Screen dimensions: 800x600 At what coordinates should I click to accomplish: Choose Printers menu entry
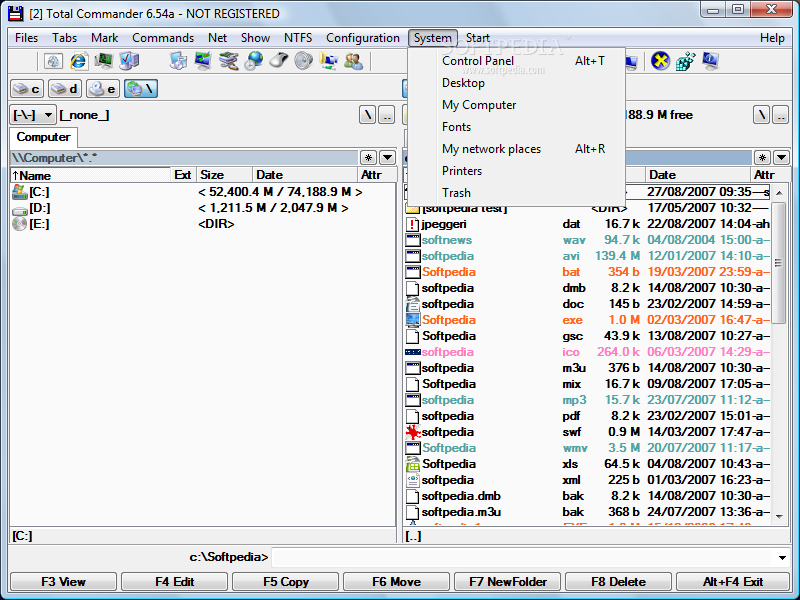[516, 171]
